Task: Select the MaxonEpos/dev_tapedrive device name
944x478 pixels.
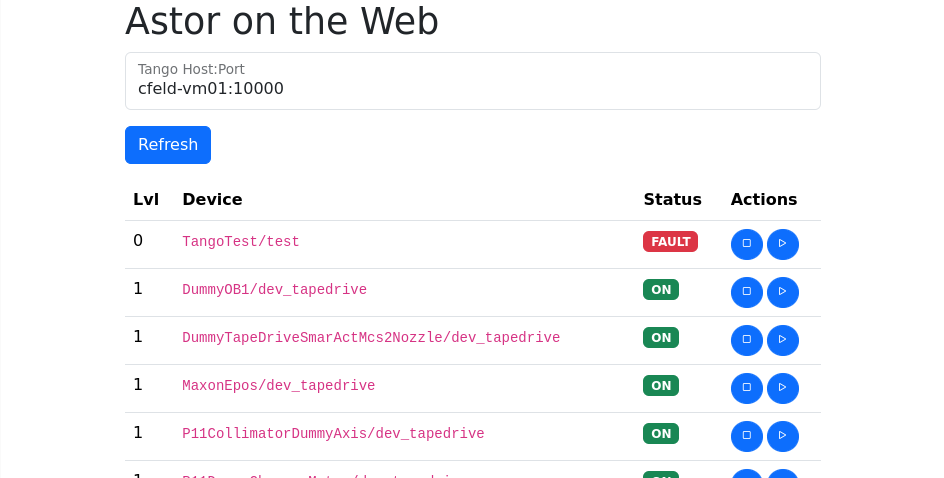Action: tap(279, 385)
